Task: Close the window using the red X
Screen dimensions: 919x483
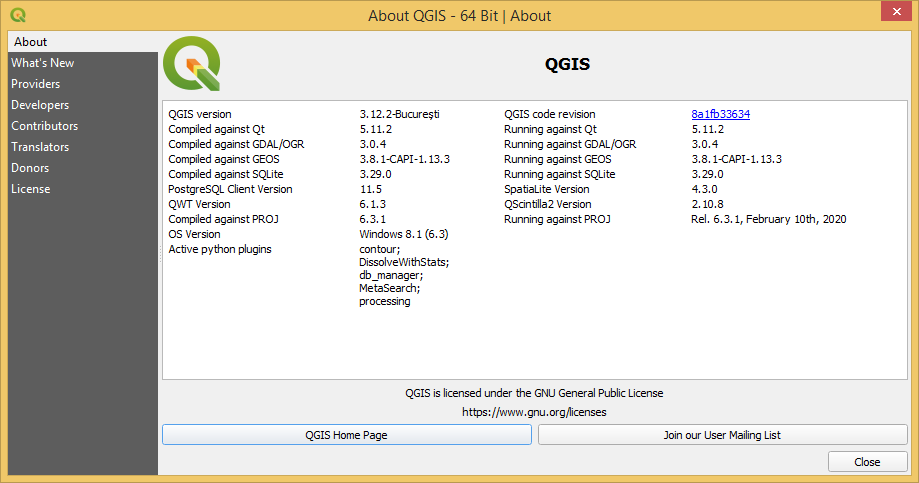Action: (897, 11)
